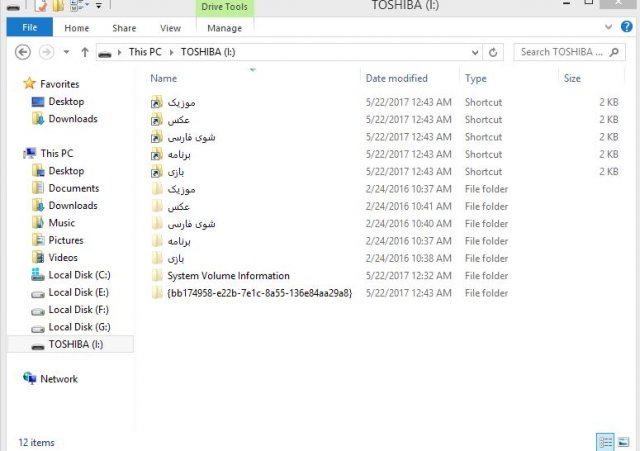Open Quick Access Toolbar customize dropdown
The image size is (640, 451).
[x=99, y=6]
